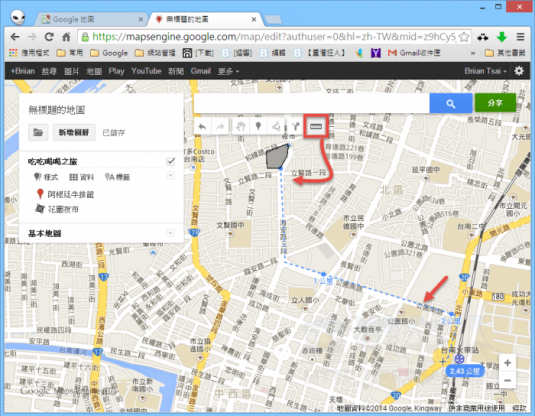Select the ruler measure distance tool
The height and width of the screenshot is (416, 535).
316,127
